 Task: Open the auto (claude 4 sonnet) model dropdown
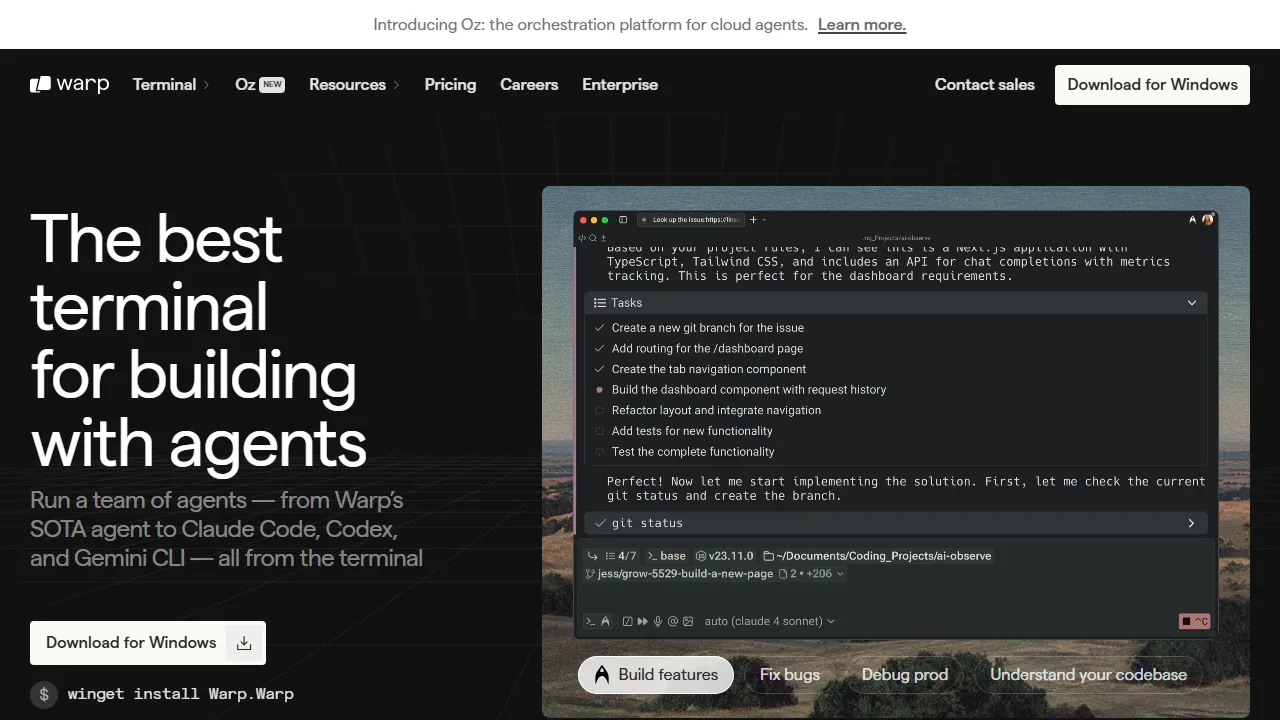(769, 621)
